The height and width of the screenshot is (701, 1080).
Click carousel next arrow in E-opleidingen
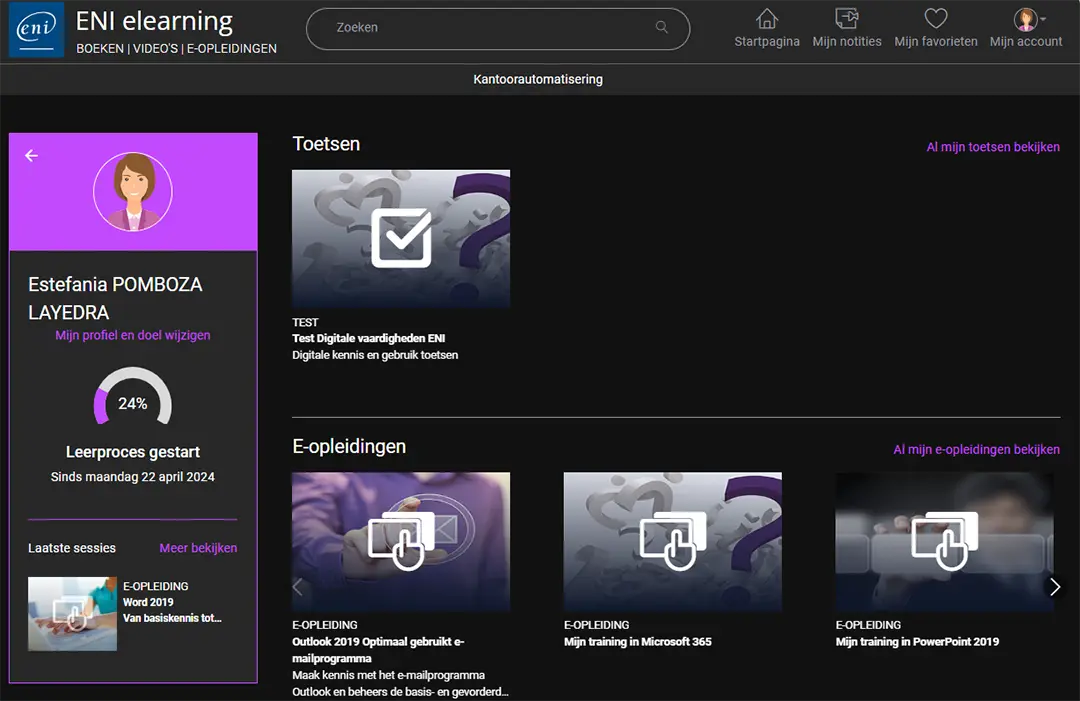point(1055,587)
